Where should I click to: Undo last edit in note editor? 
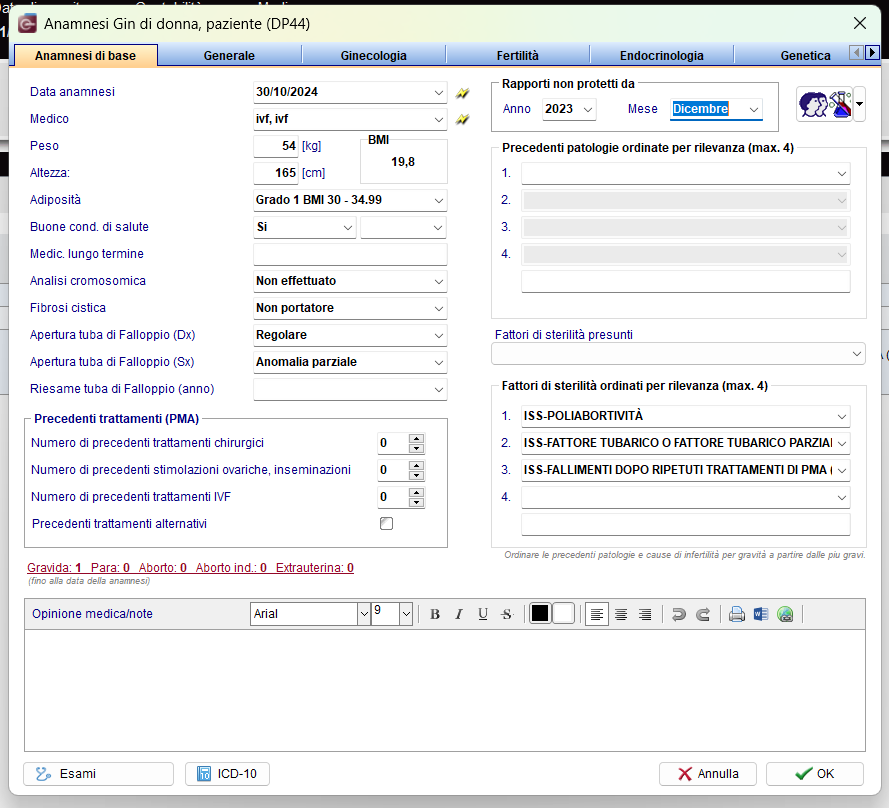[678, 614]
